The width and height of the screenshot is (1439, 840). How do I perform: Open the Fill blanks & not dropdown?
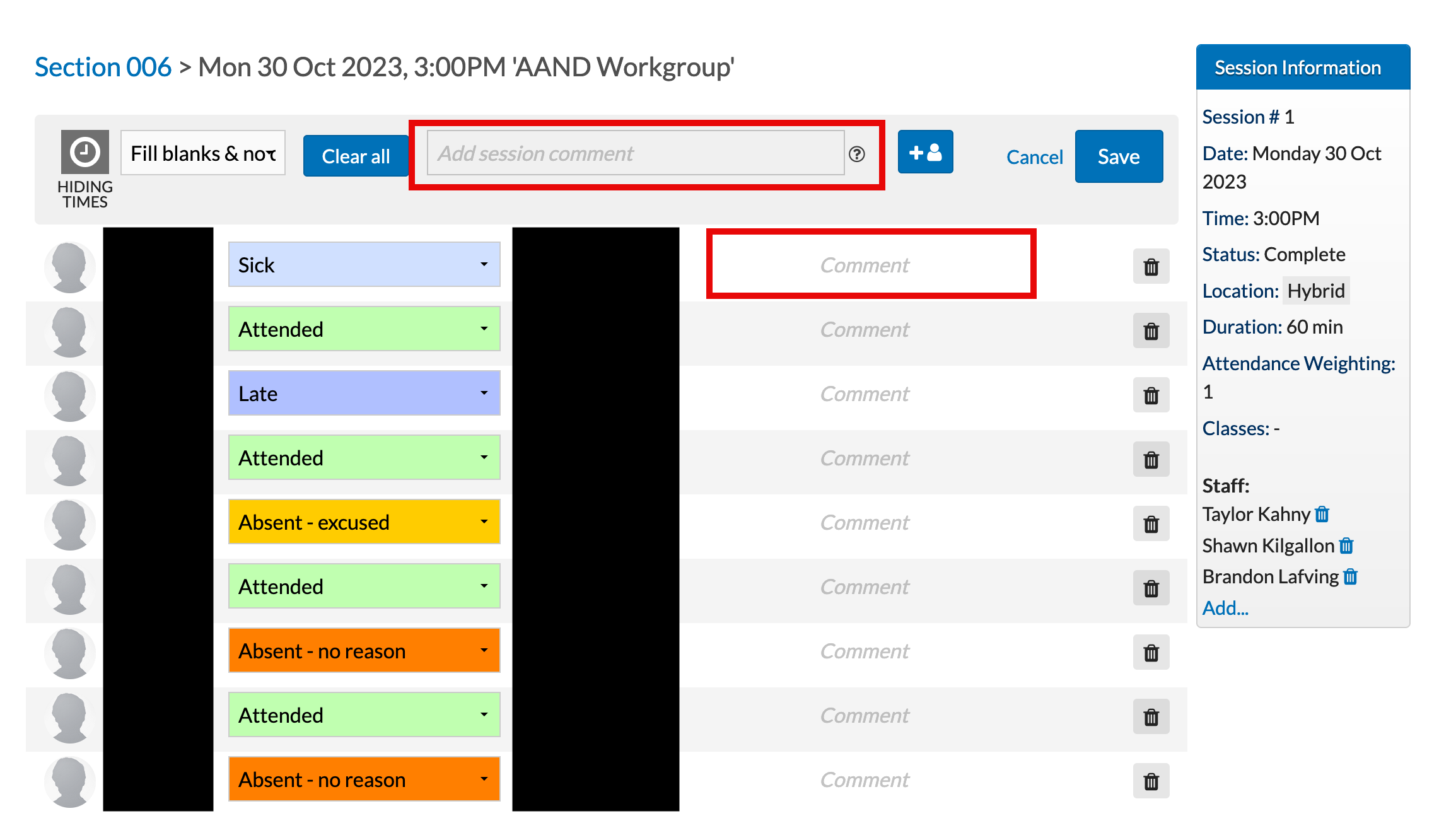pos(202,153)
